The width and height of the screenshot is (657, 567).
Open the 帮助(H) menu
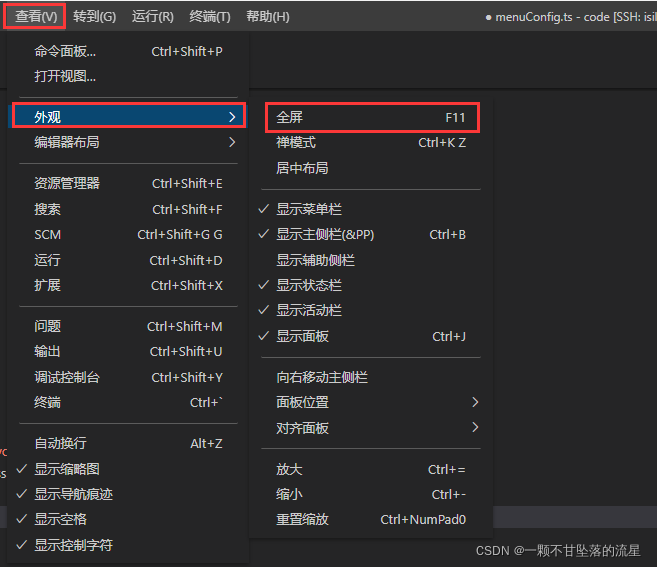[268, 16]
